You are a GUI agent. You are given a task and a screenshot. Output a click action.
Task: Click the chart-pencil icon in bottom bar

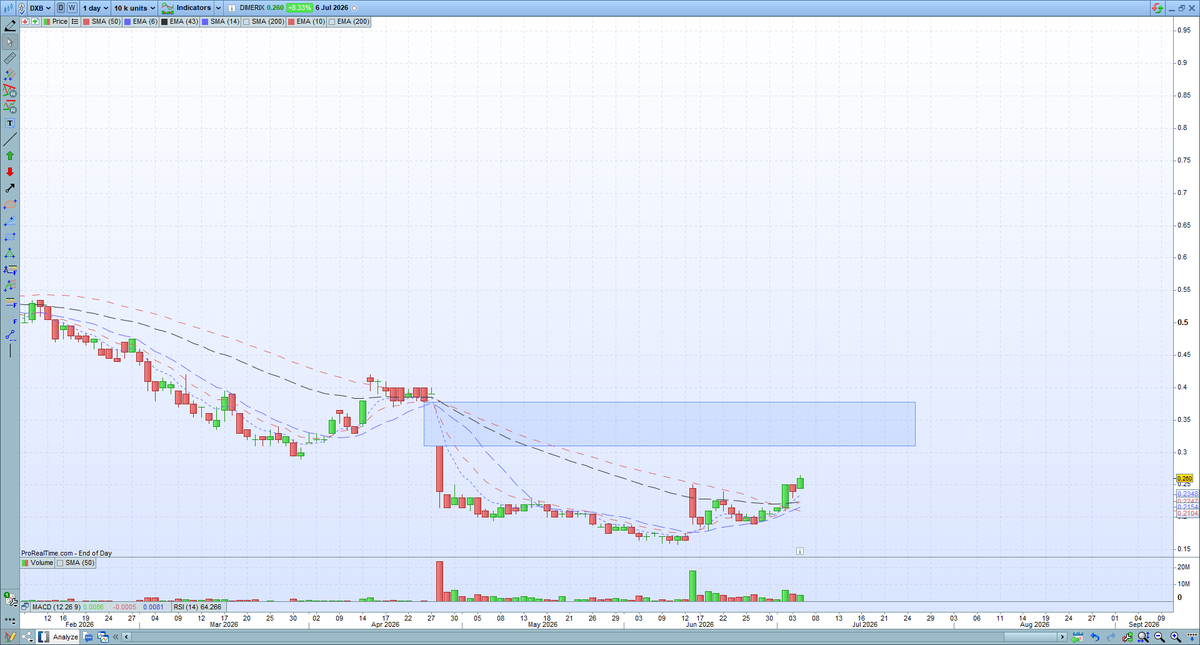(10, 636)
